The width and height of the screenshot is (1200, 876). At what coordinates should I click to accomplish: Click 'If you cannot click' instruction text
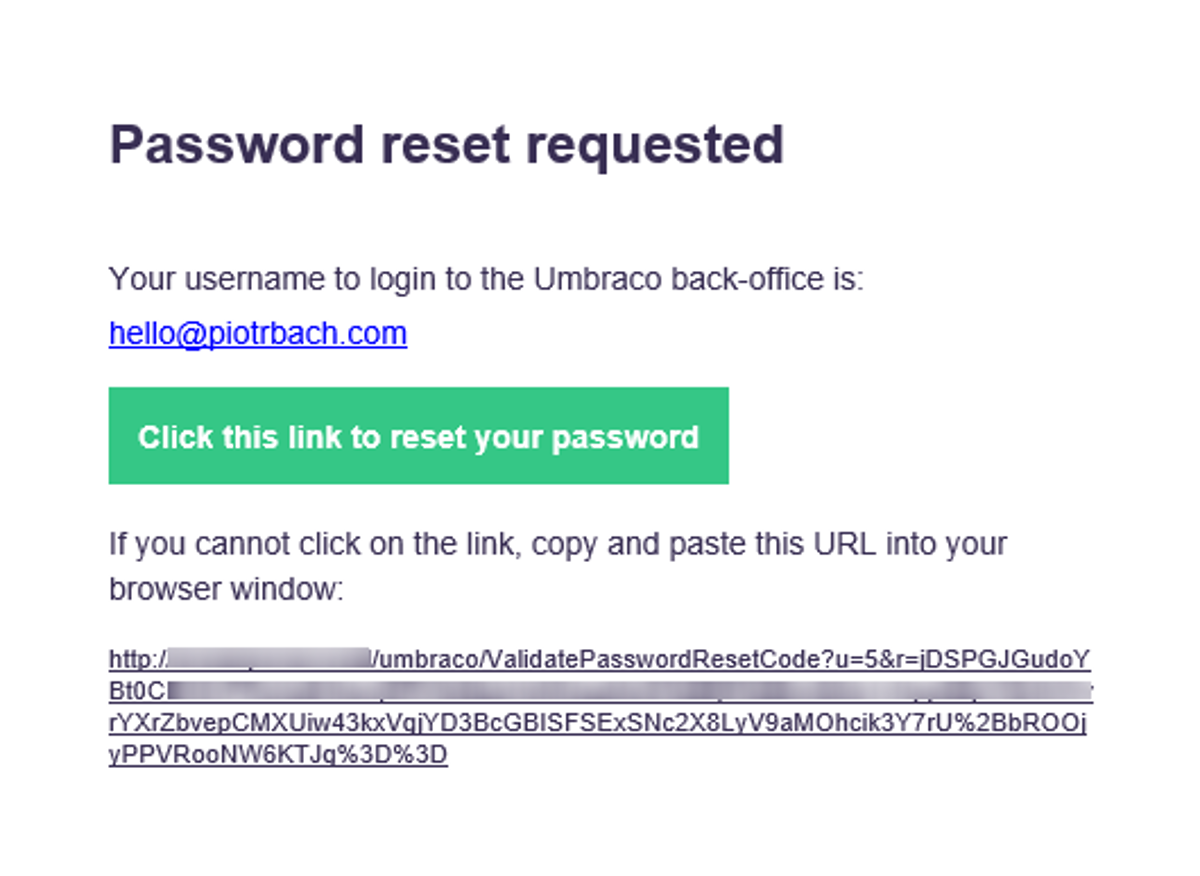(220, 544)
